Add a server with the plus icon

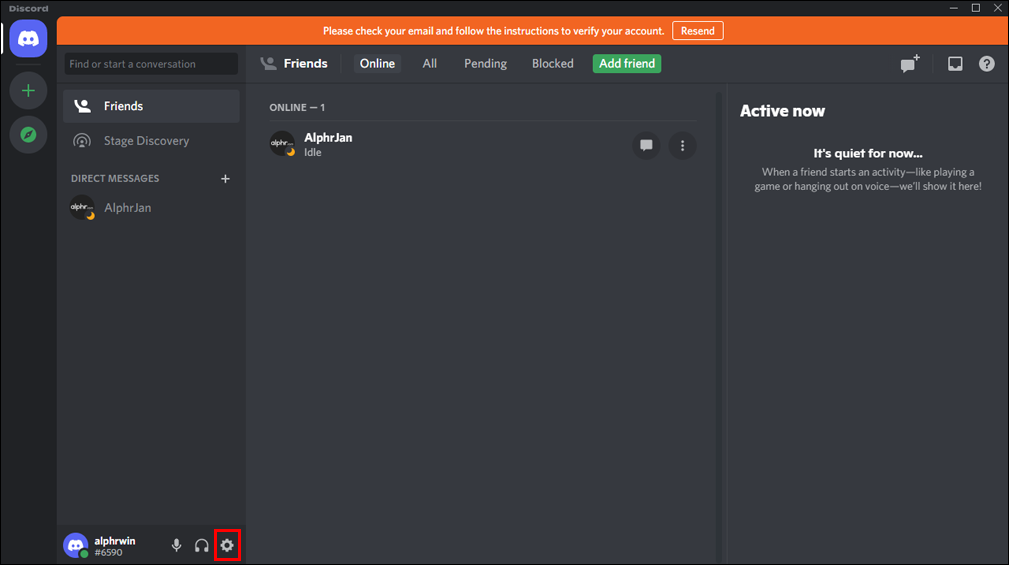(x=28, y=90)
